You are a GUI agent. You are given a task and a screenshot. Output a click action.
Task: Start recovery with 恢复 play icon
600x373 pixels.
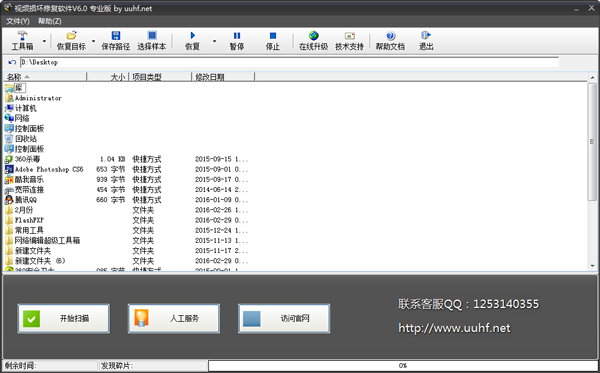click(192, 36)
